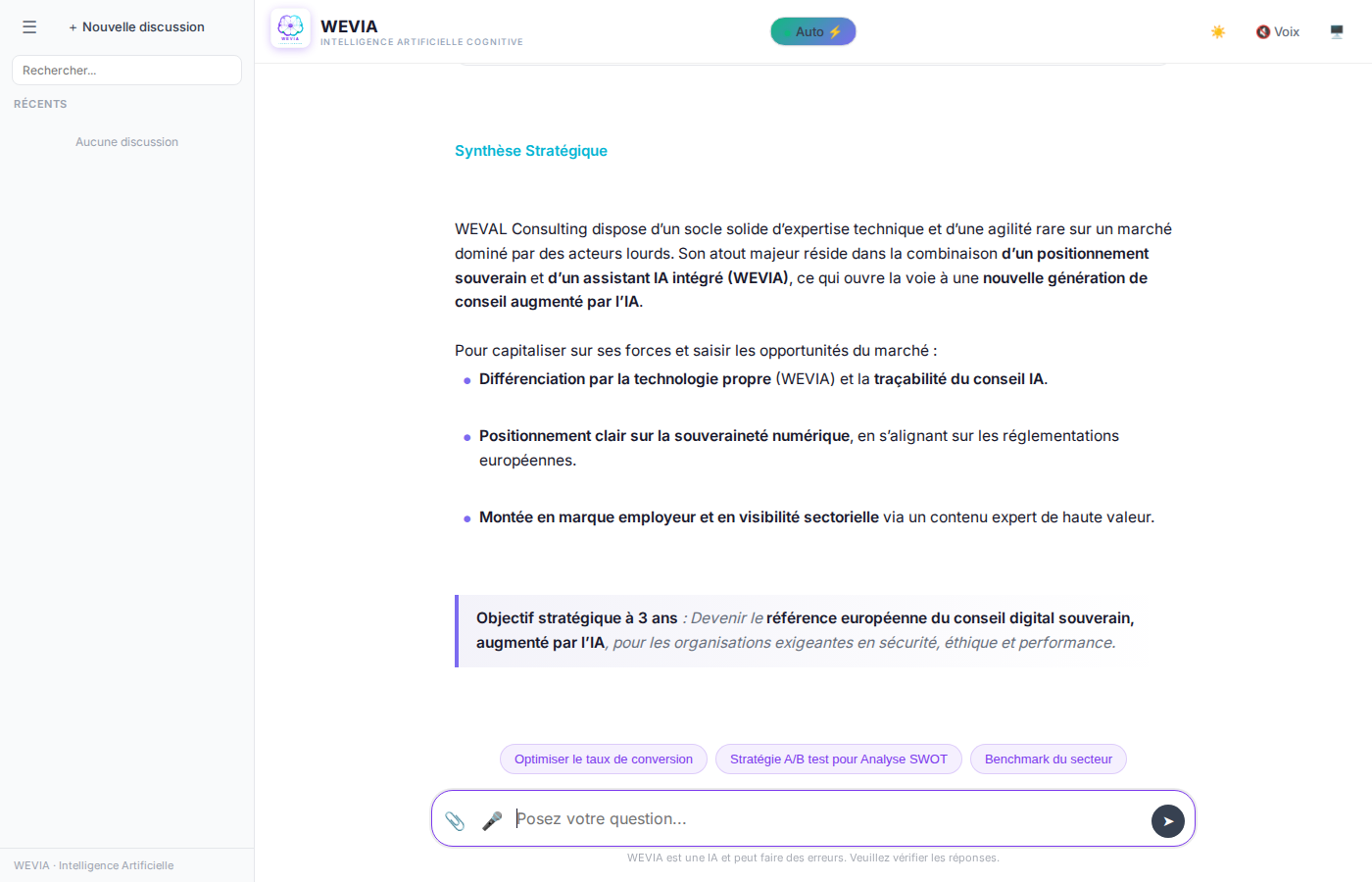The image size is (1372, 882).
Task: Open the Auto mode selector
Action: tap(812, 31)
